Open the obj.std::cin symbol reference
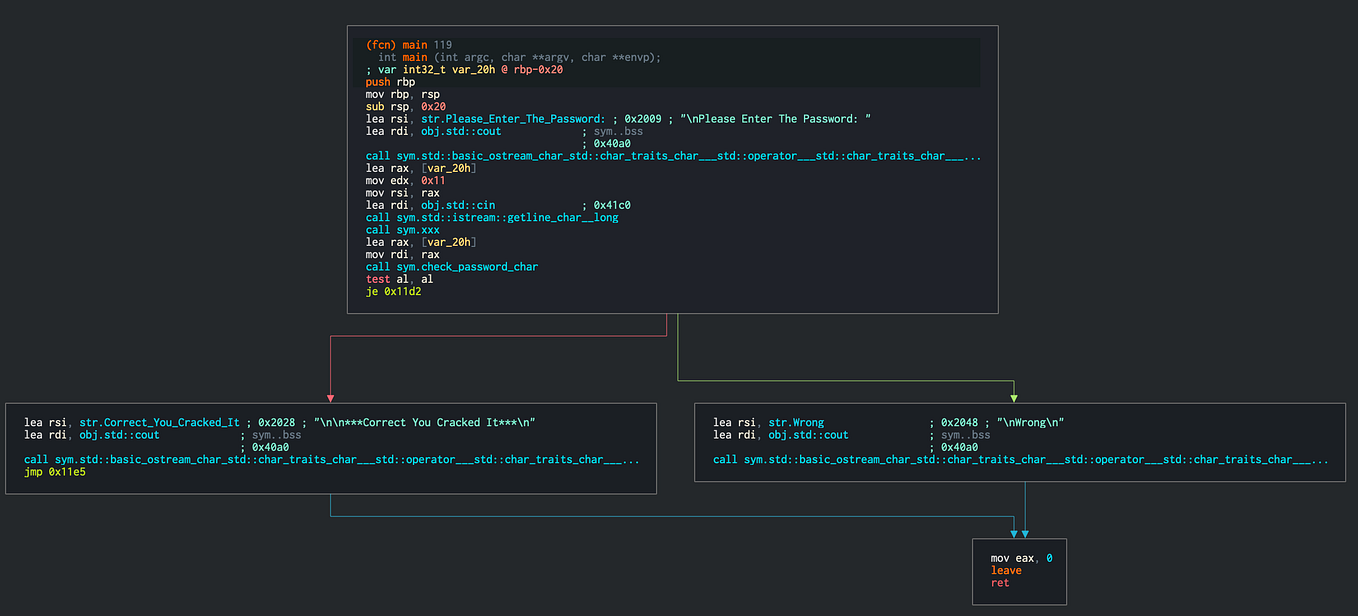1358x616 pixels. [459, 204]
